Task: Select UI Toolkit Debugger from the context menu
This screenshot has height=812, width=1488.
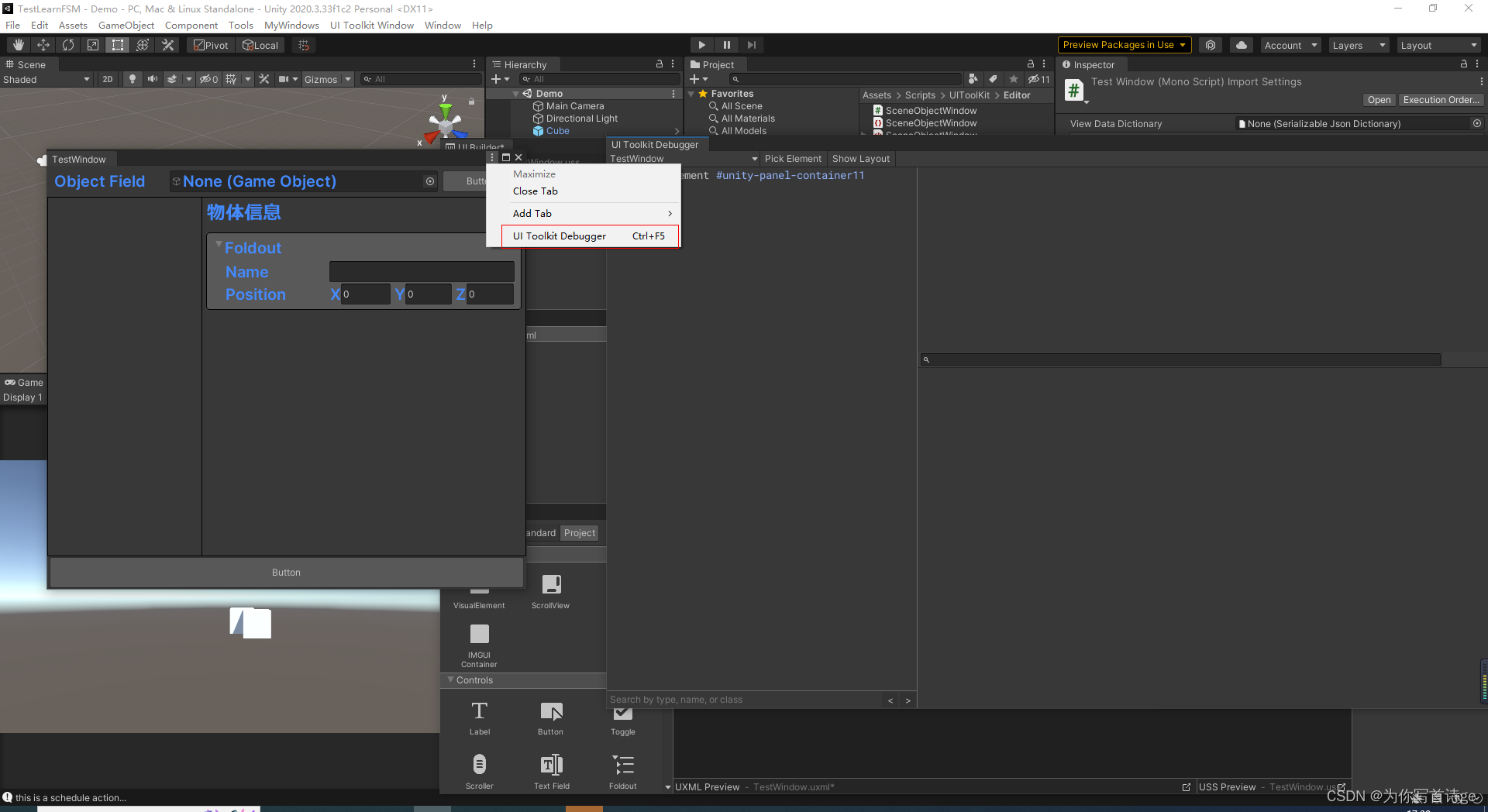Action: pyautogui.click(x=560, y=236)
